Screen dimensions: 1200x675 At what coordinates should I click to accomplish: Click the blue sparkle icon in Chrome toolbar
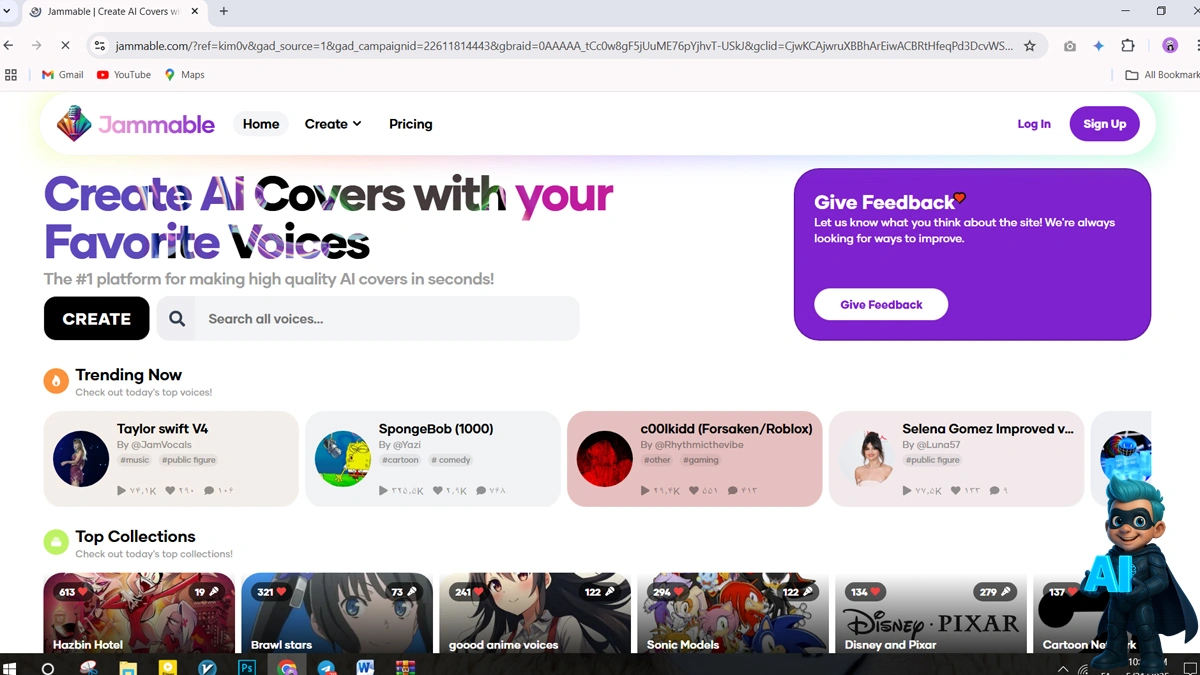click(x=1099, y=46)
